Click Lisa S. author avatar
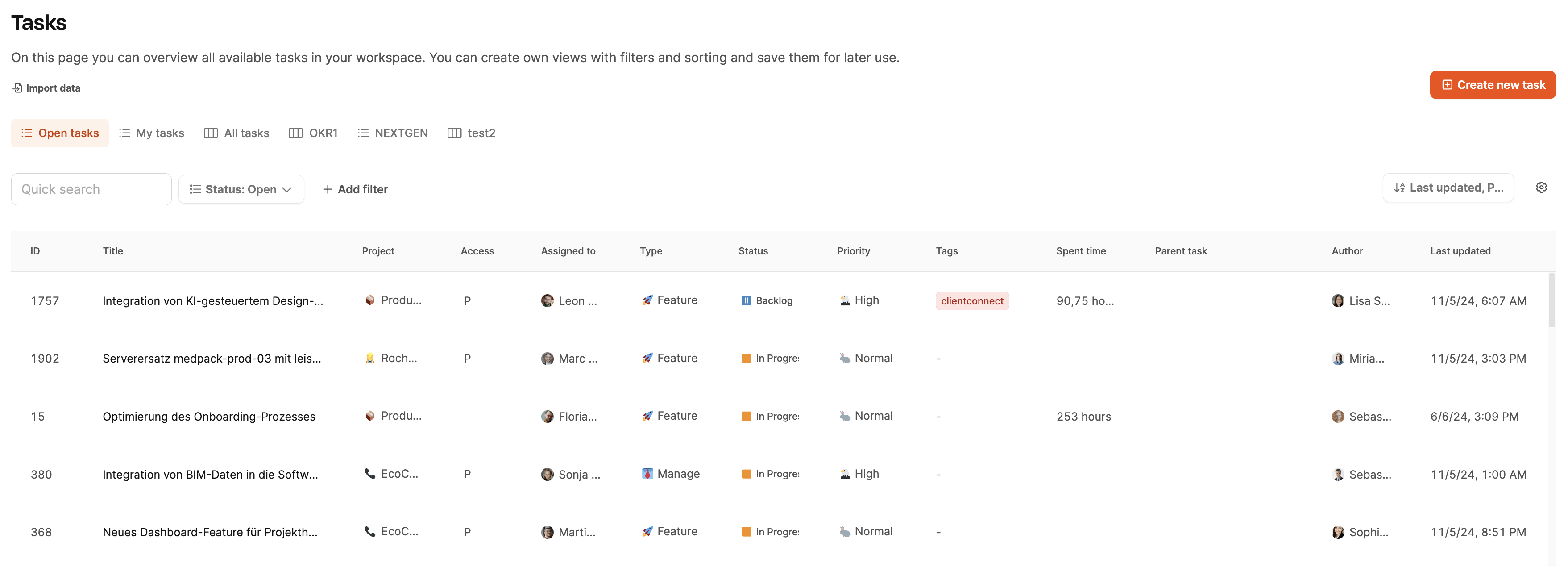Image resolution: width=1568 pixels, height=567 pixels. click(1337, 301)
